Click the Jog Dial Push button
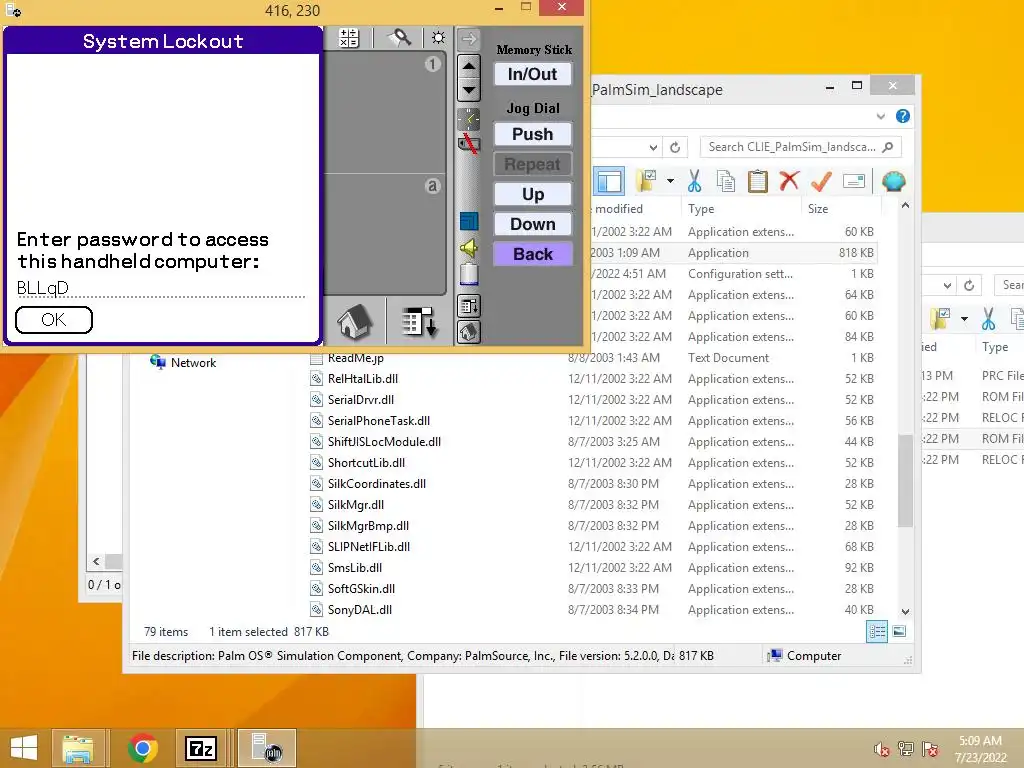This screenshot has height=768, width=1024. [533, 134]
